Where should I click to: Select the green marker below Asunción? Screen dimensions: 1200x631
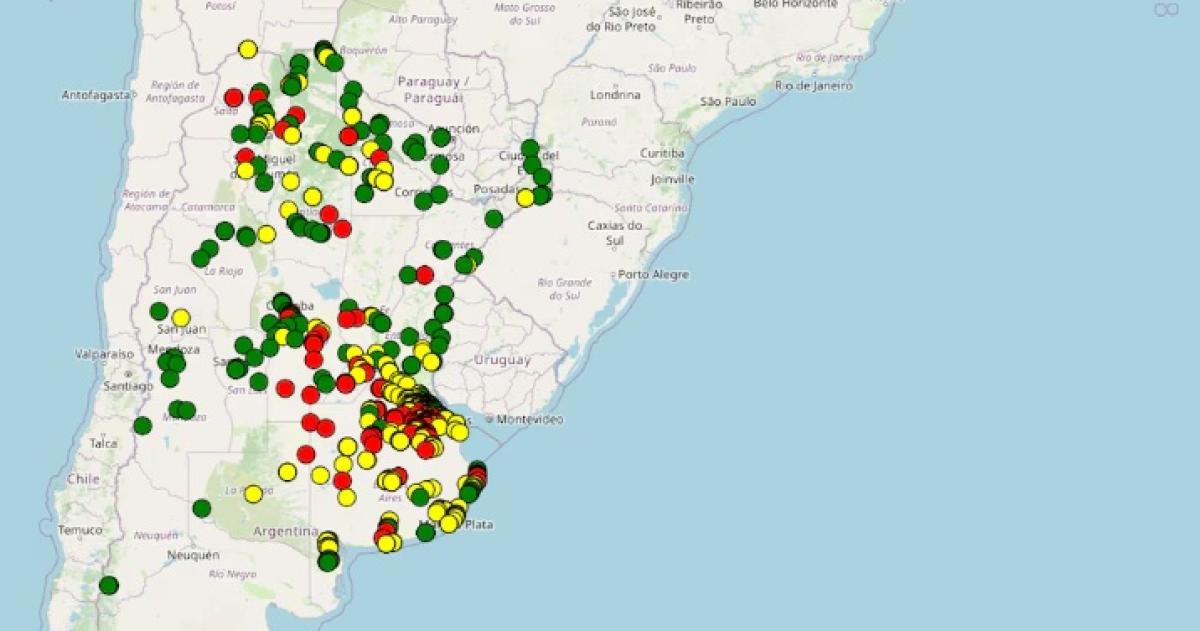coord(441,138)
